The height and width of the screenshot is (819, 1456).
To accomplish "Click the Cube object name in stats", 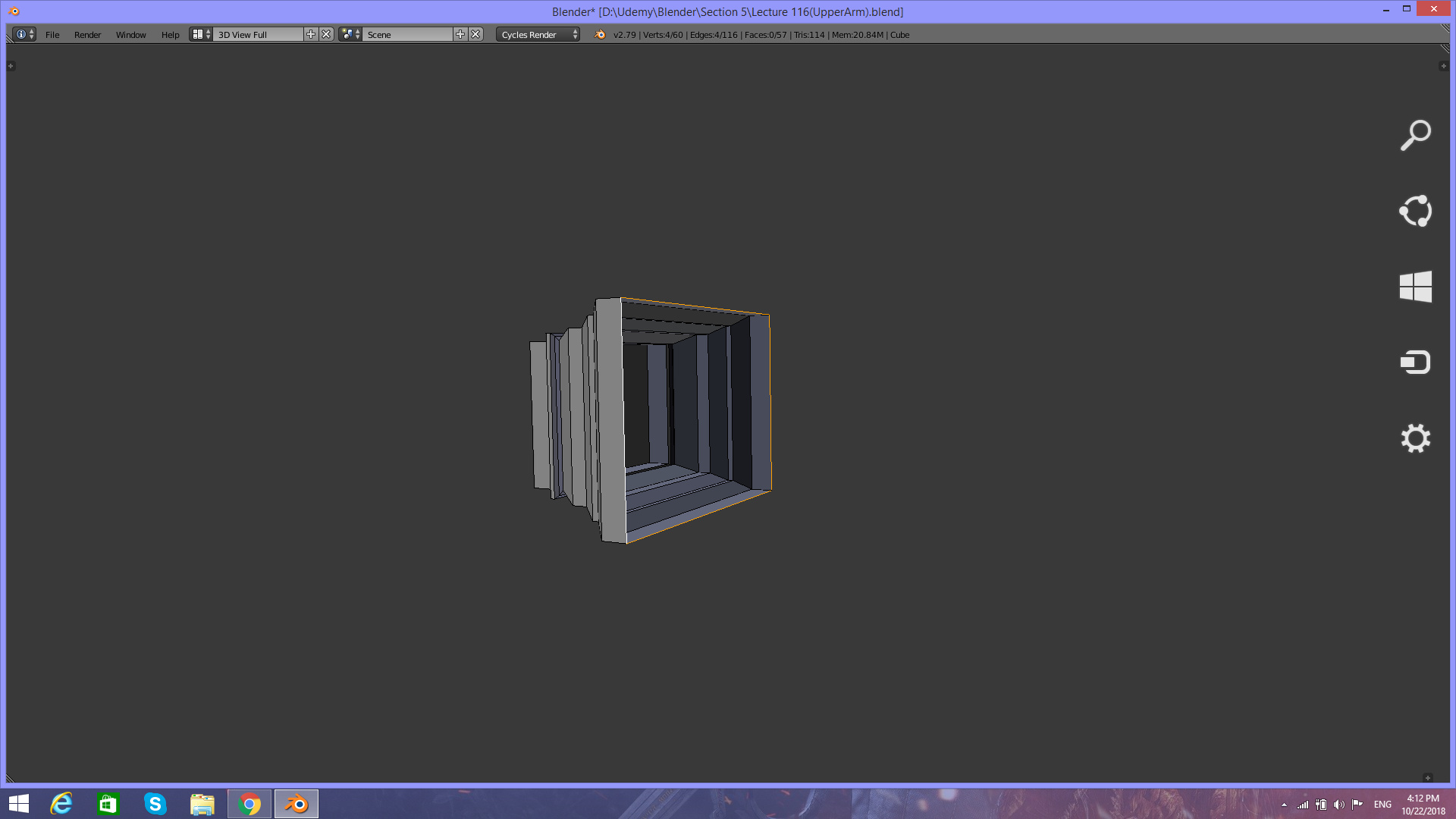I will (900, 35).
